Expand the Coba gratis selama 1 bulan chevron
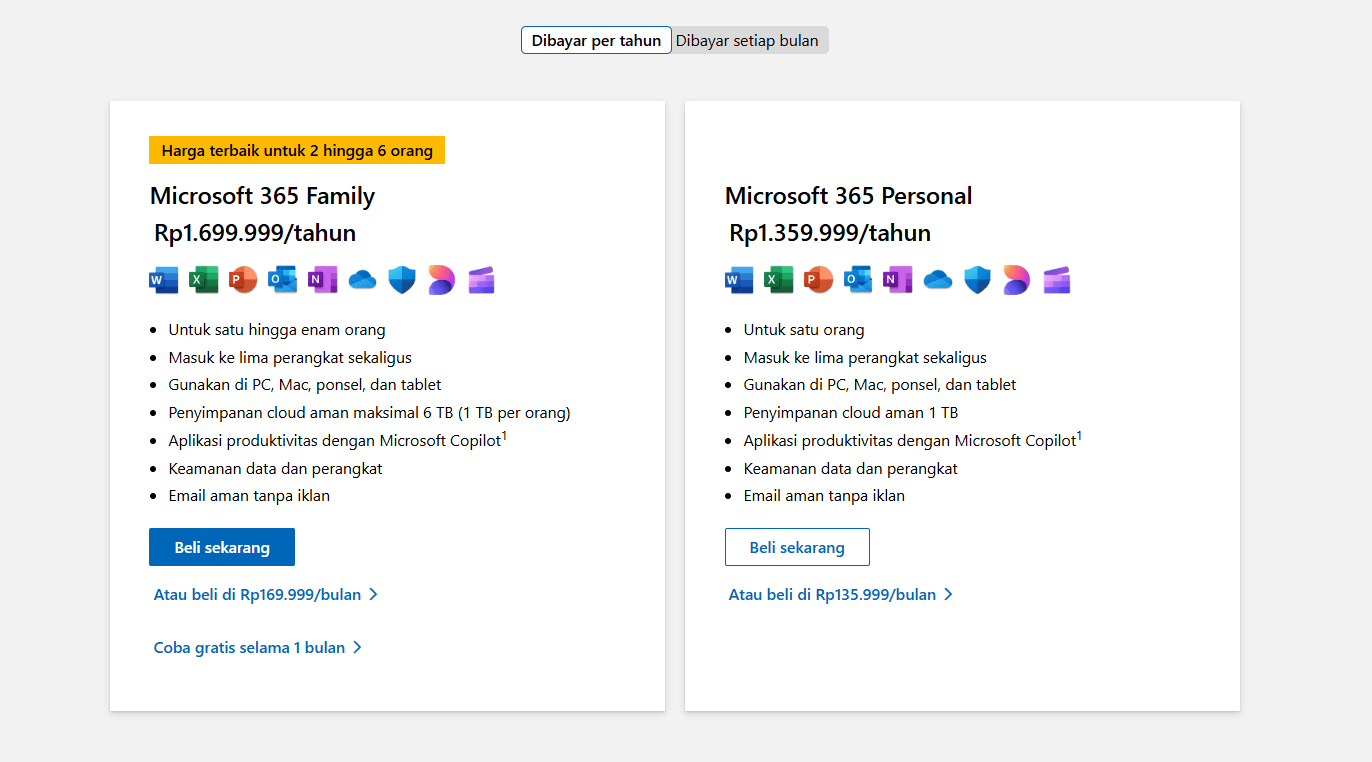 point(359,647)
